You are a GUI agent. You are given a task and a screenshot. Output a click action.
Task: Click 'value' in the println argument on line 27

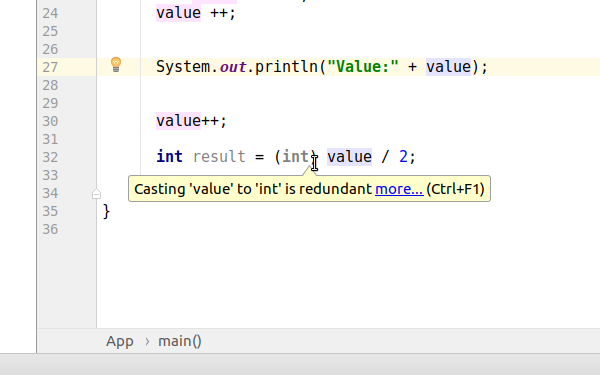[x=448, y=67]
